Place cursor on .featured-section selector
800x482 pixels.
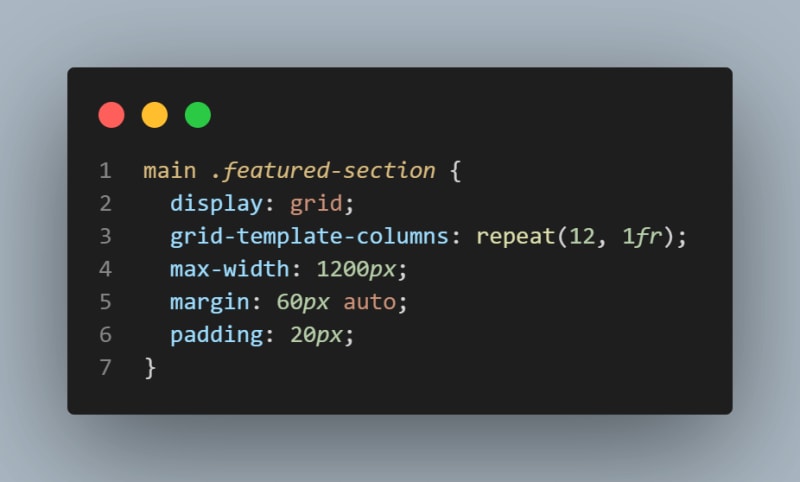point(323,171)
